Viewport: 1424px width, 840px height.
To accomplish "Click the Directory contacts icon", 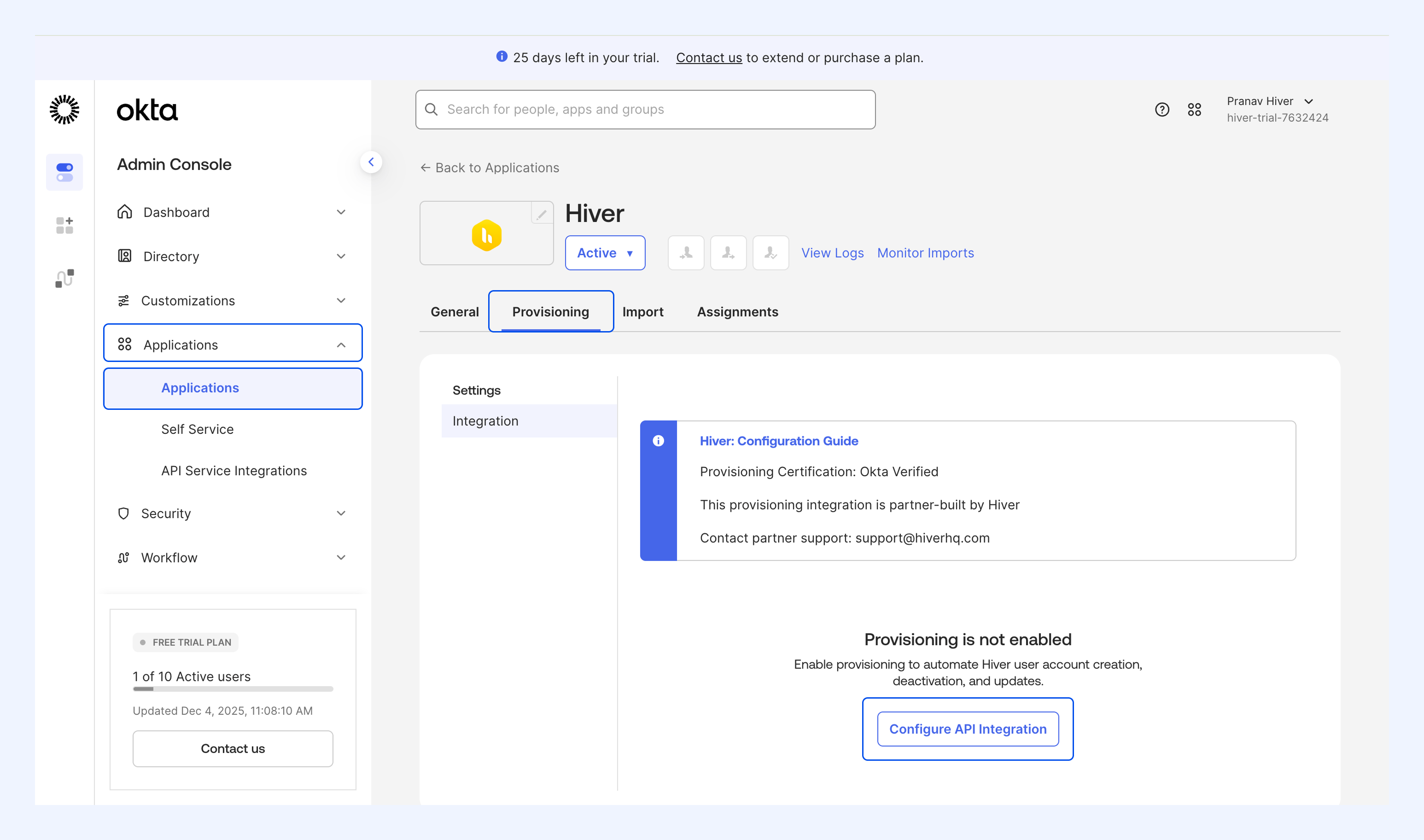I will pyautogui.click(x=124, y=256).
